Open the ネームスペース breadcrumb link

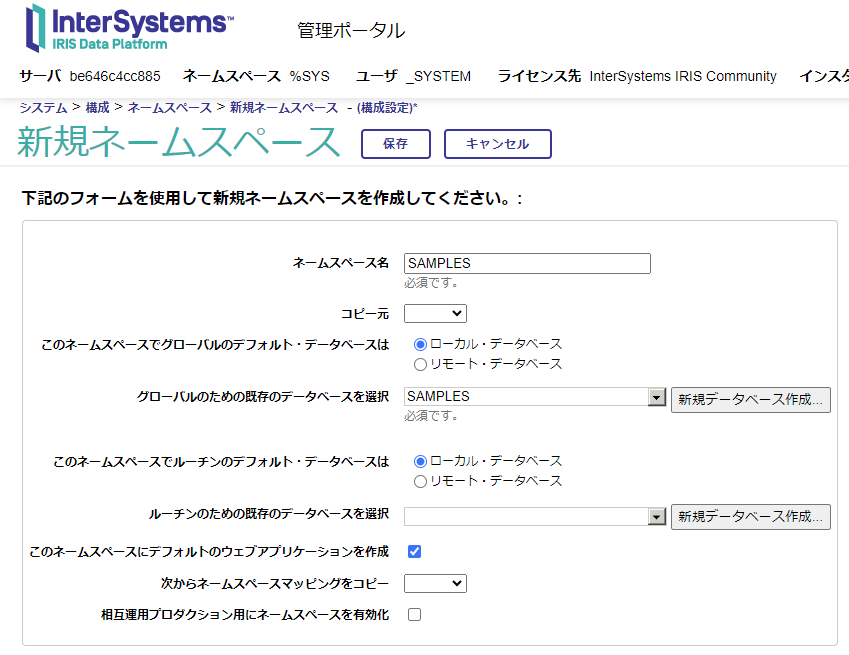[169, 107]
